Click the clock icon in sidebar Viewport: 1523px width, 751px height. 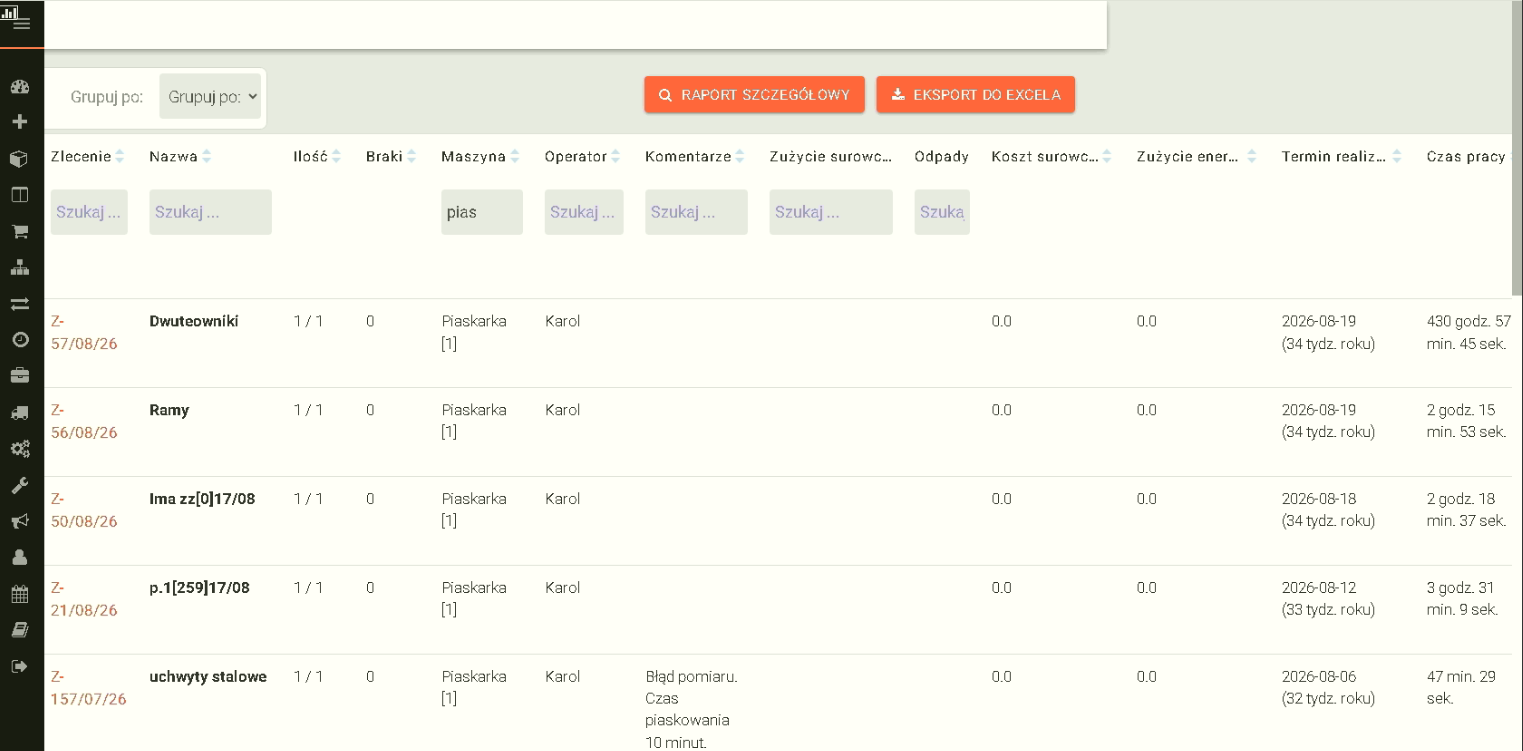[x=19, y=340]
